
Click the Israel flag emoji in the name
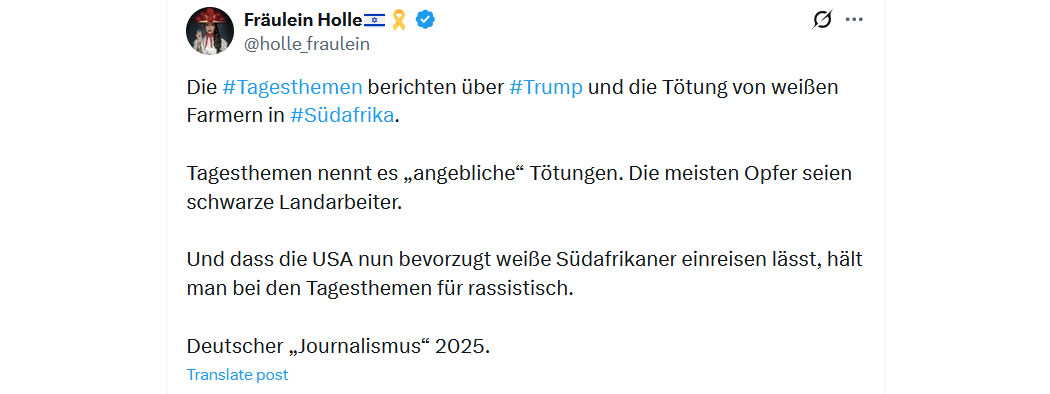pos(374,20)
